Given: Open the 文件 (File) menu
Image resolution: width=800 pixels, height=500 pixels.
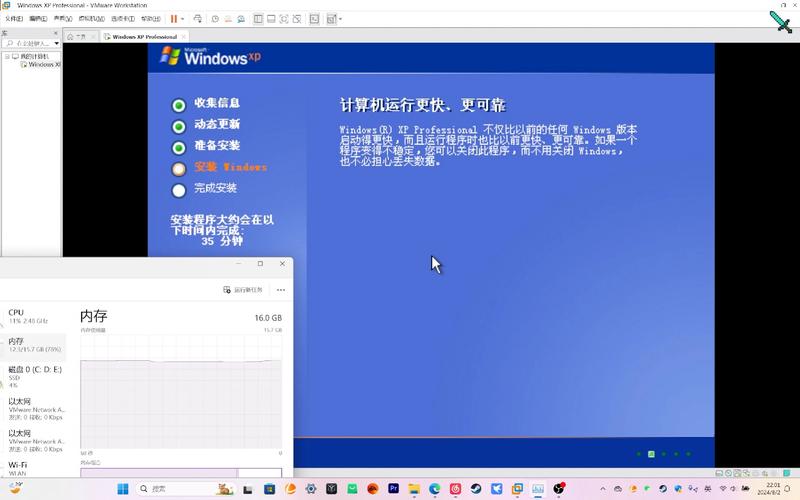Looking at the screenshot, I should pyautogui.click(x=14, y=18).
